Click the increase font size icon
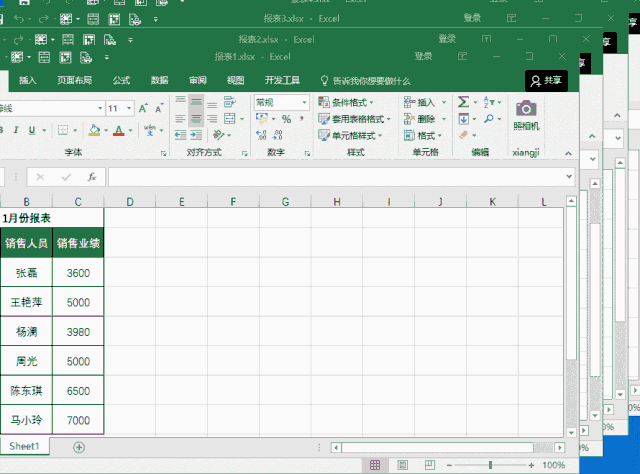This screenshot has height=474, width=640. point(145,108)
